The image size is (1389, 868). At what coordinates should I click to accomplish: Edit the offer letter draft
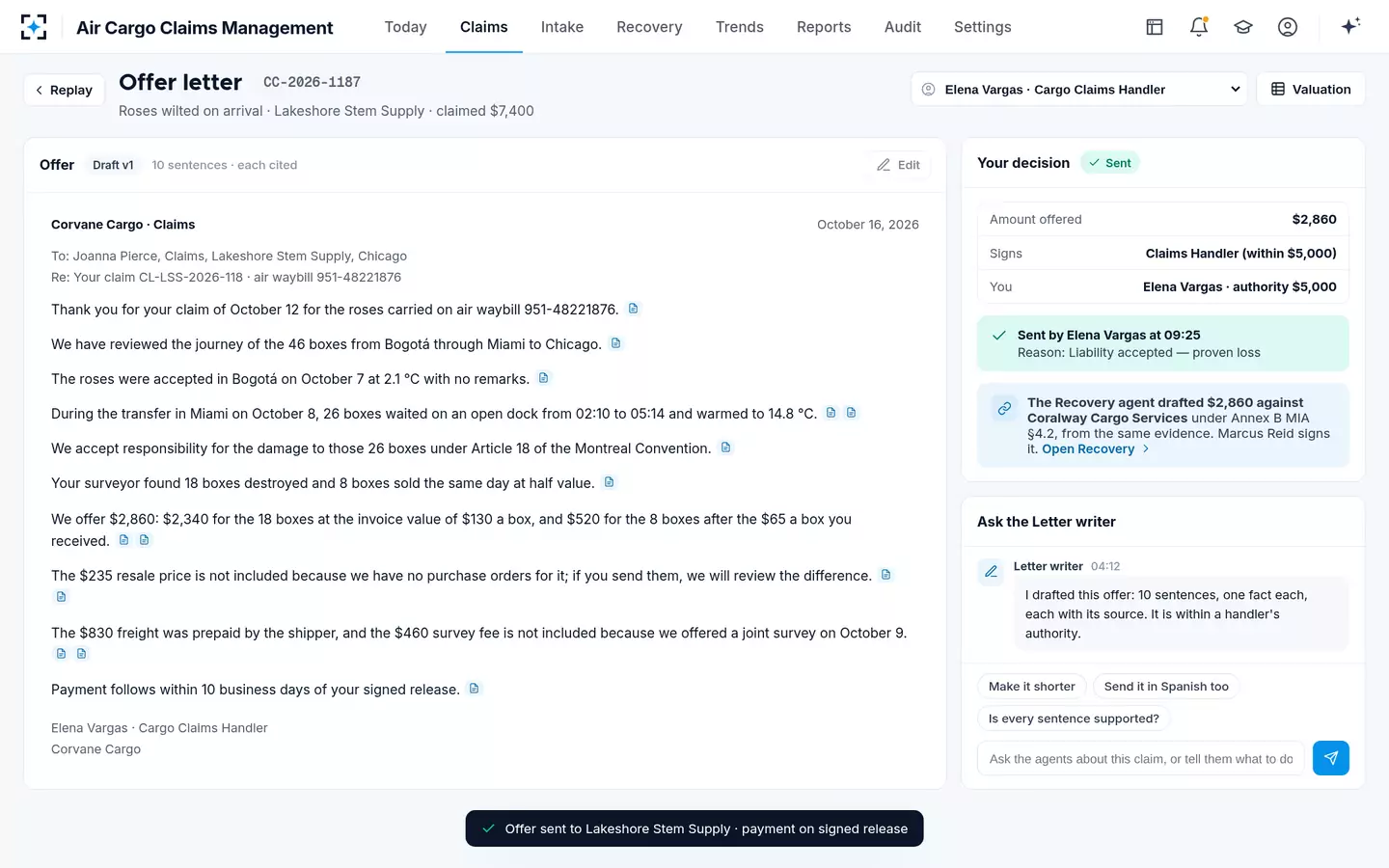tap(898, 165)
